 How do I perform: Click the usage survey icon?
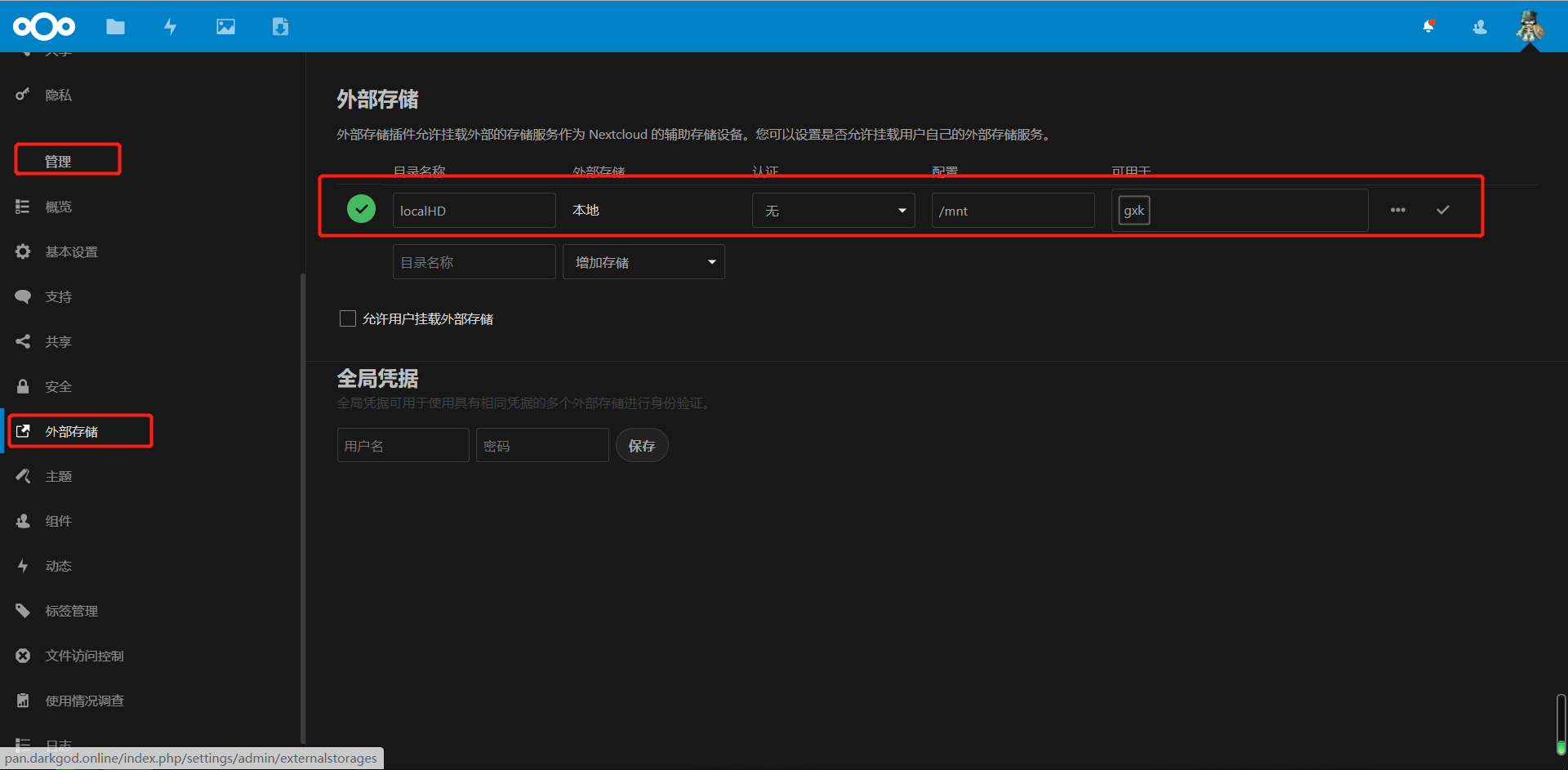(x=23, y=701)
